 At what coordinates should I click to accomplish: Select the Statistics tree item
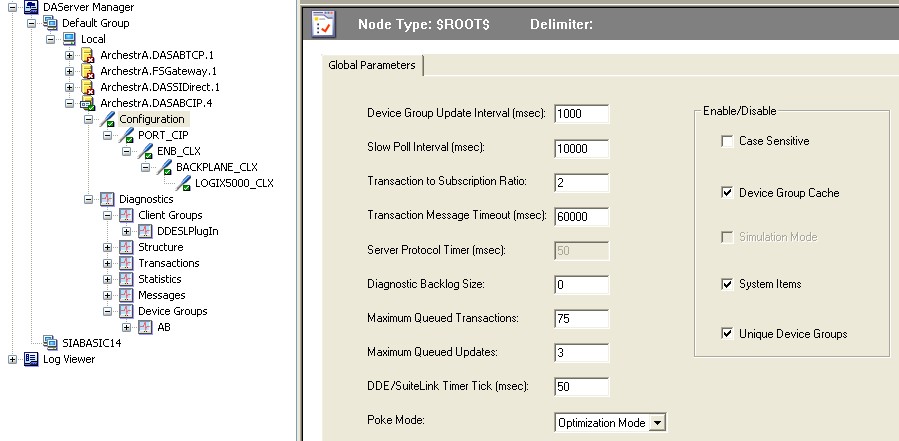tap(159, 279)
